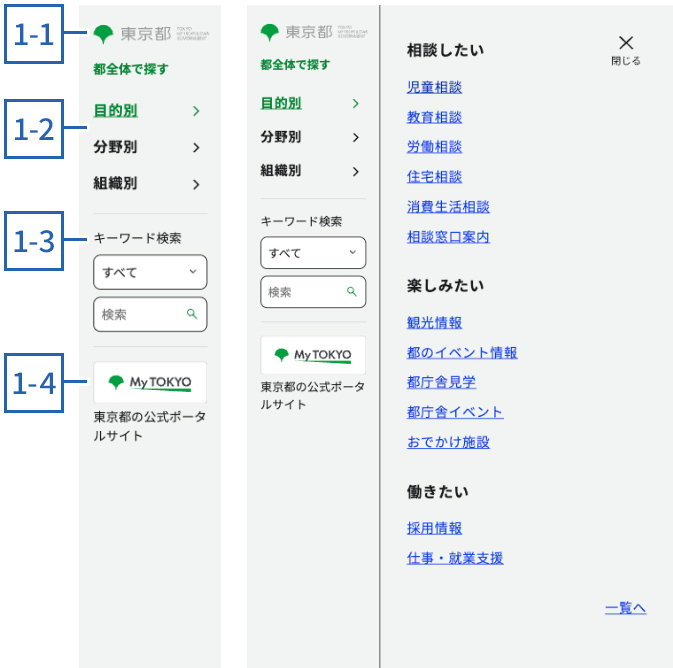Select 組織別 menu item in right panel
The height and width of the screenshot is (668, 673).
tap(281, 171)
